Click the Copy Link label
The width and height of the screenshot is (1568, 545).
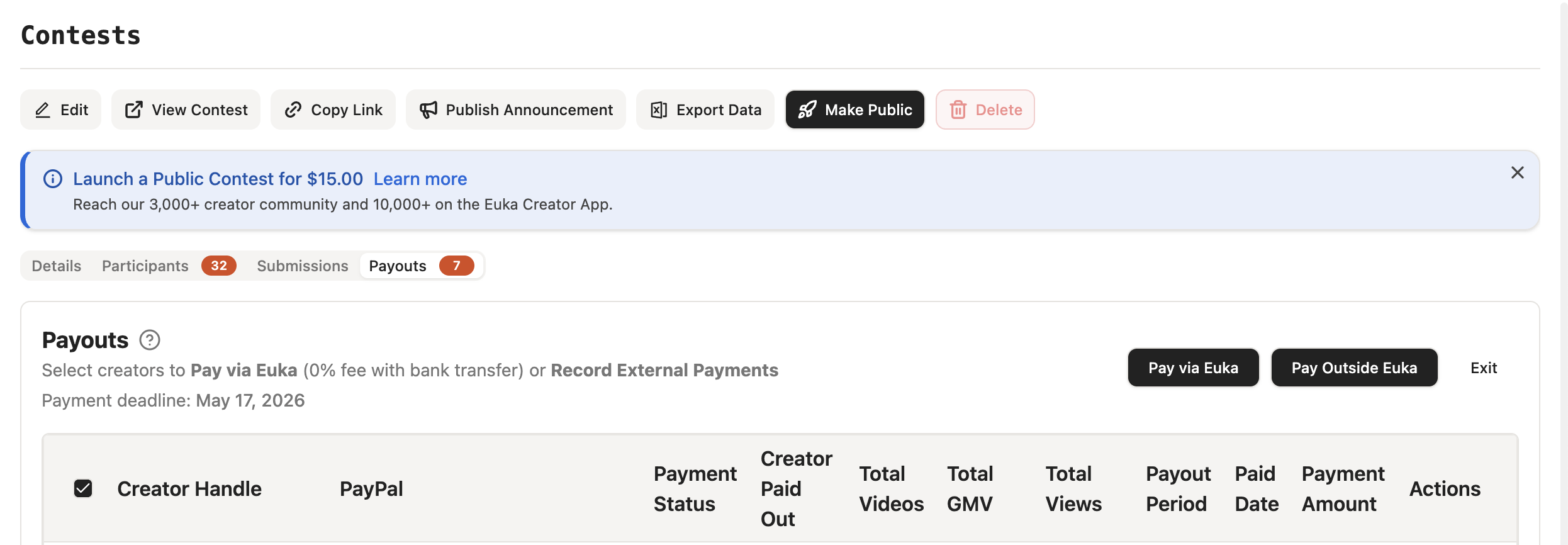tap(347, 110)
